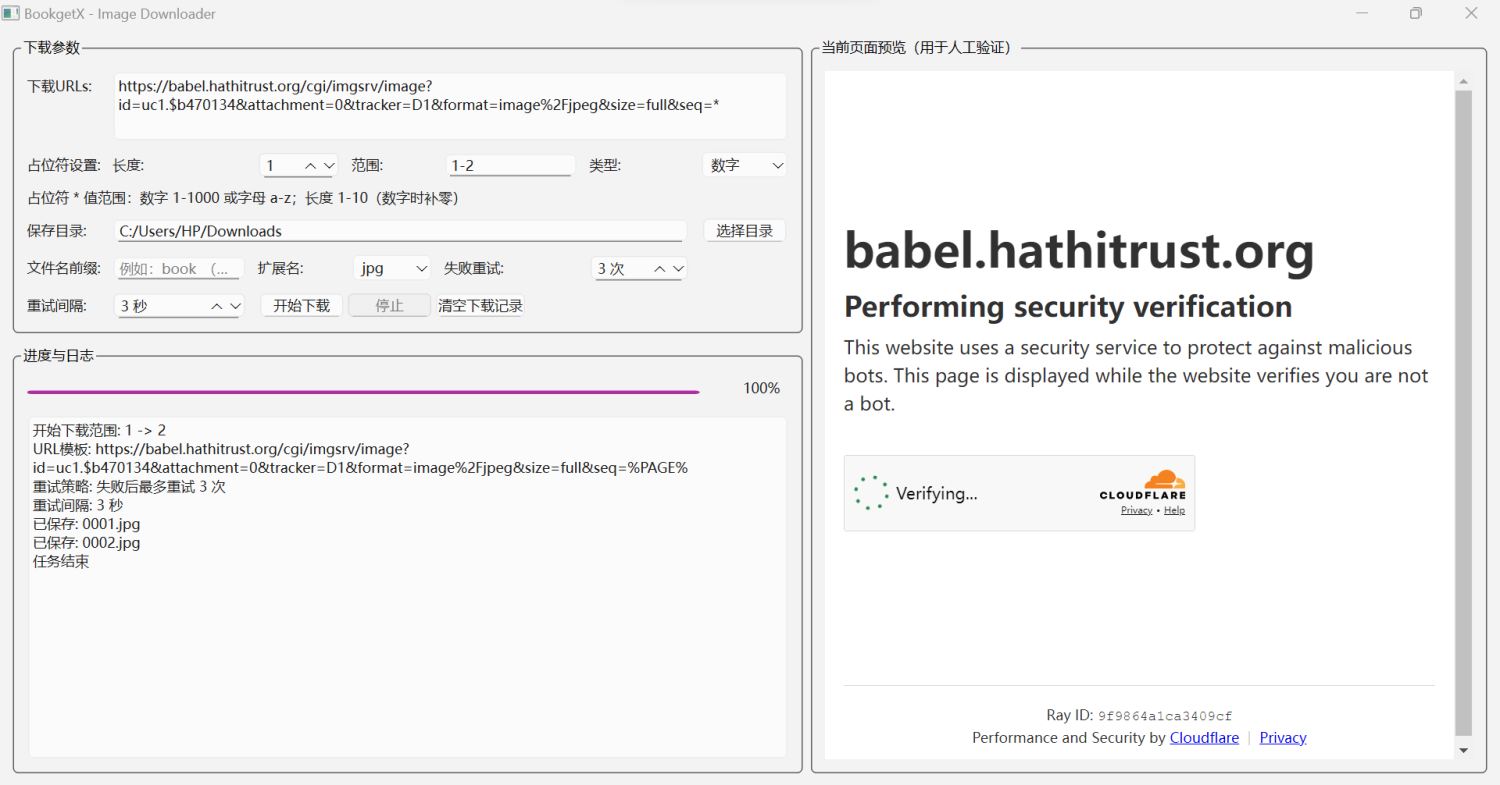
Task: Click the 停止 button
Action: click(389, 306)
